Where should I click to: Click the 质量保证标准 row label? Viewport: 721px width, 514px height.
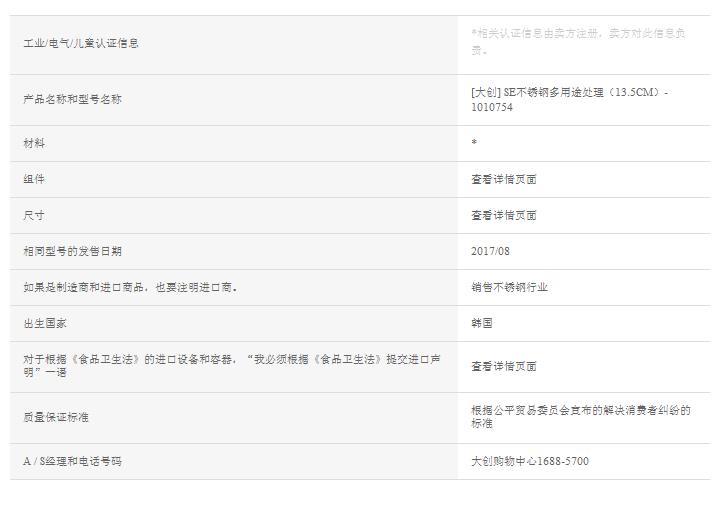(56, 417)
